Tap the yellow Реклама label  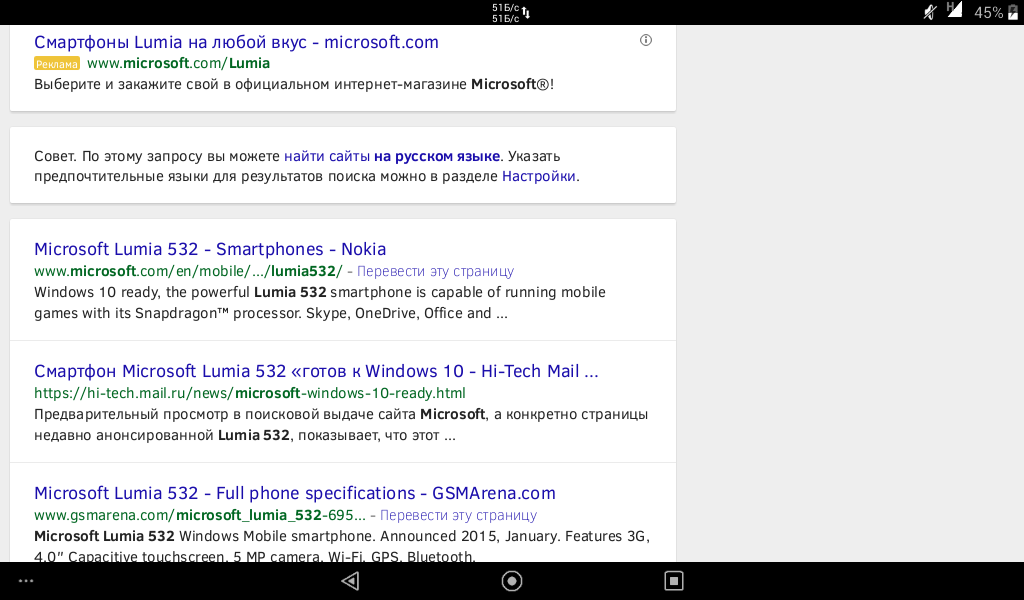(x=57, y=64)
